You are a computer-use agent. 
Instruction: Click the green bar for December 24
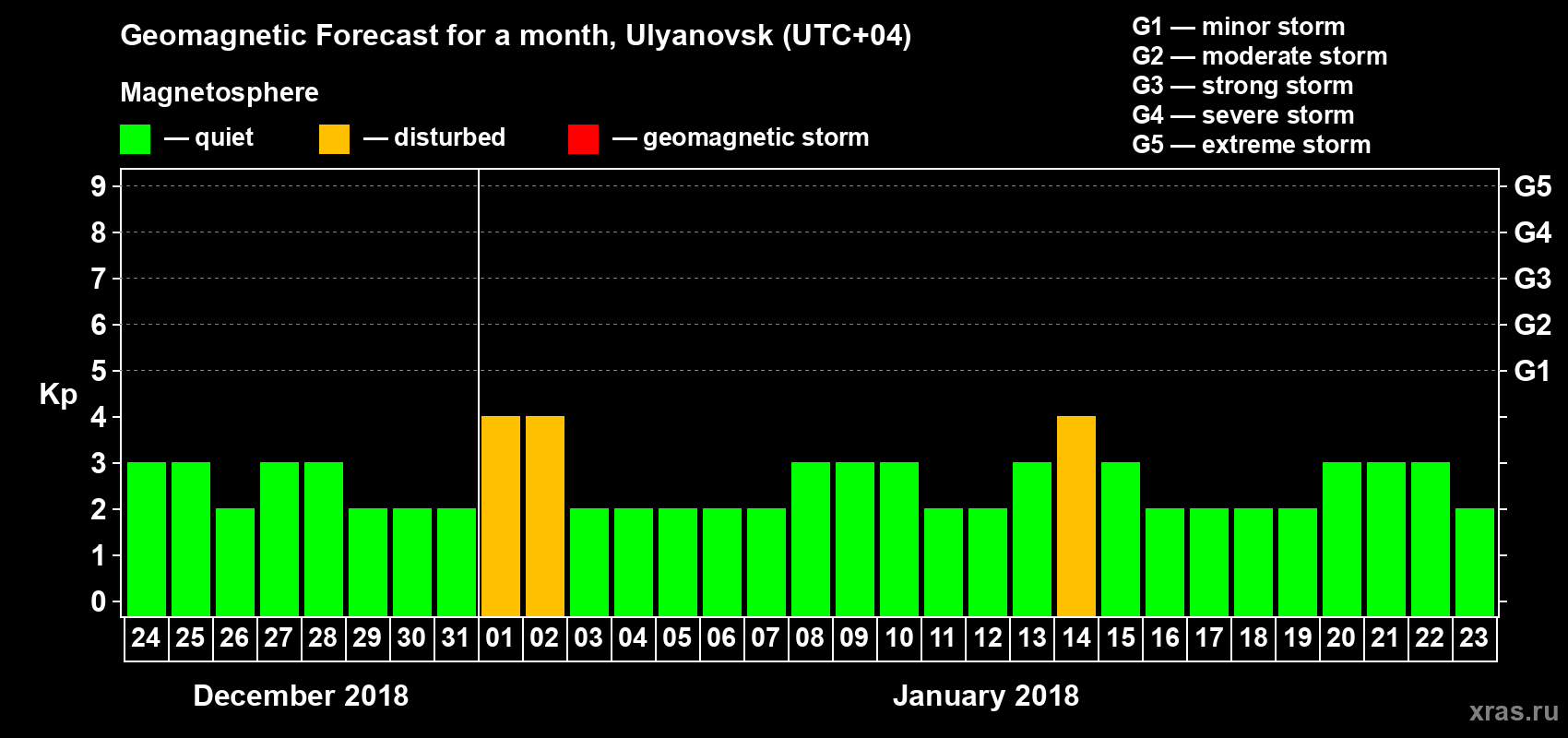click(x=147, y=539)
